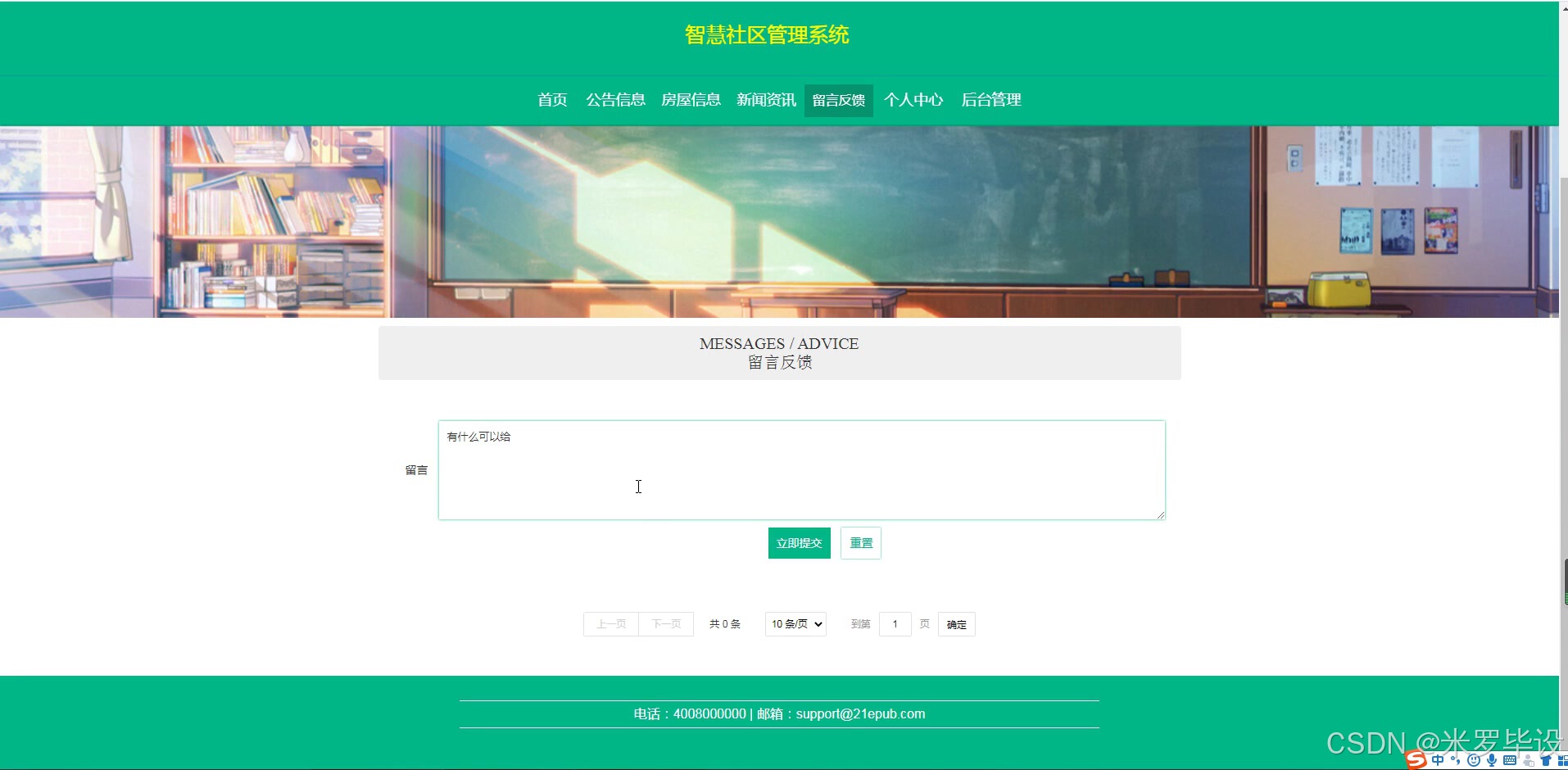Open 个人中心 in the navigation bar
Viewport: 1568px width, 770px height.
(x=913, y=100)
